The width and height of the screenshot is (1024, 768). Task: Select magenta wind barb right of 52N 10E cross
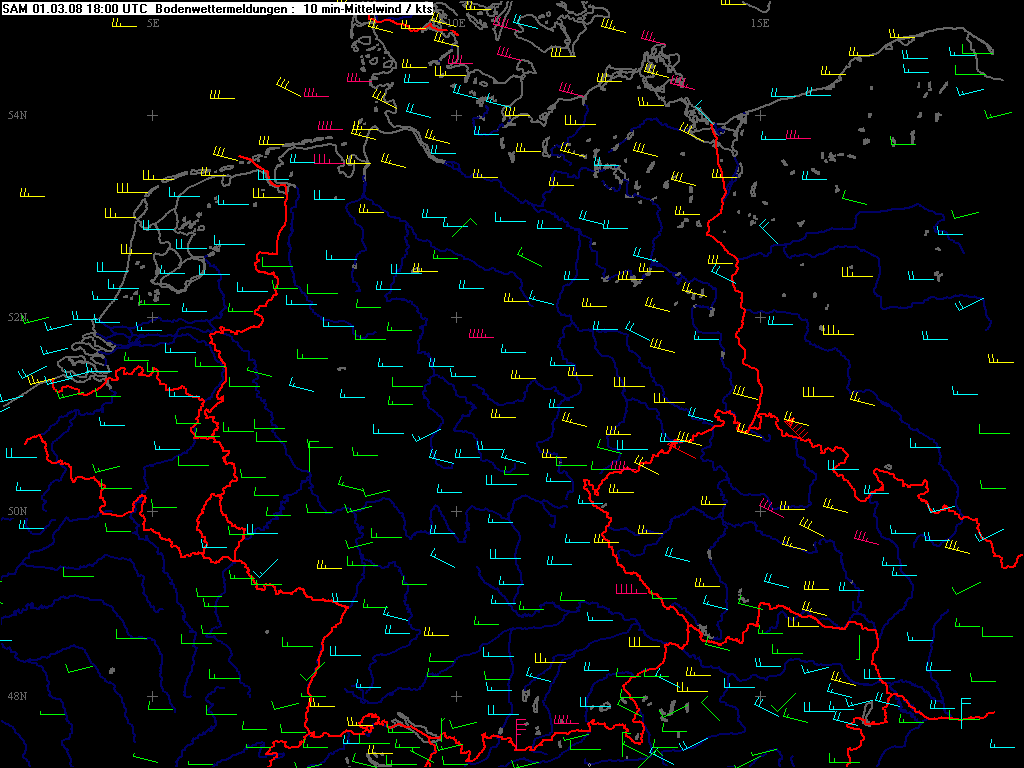[481, 335]
